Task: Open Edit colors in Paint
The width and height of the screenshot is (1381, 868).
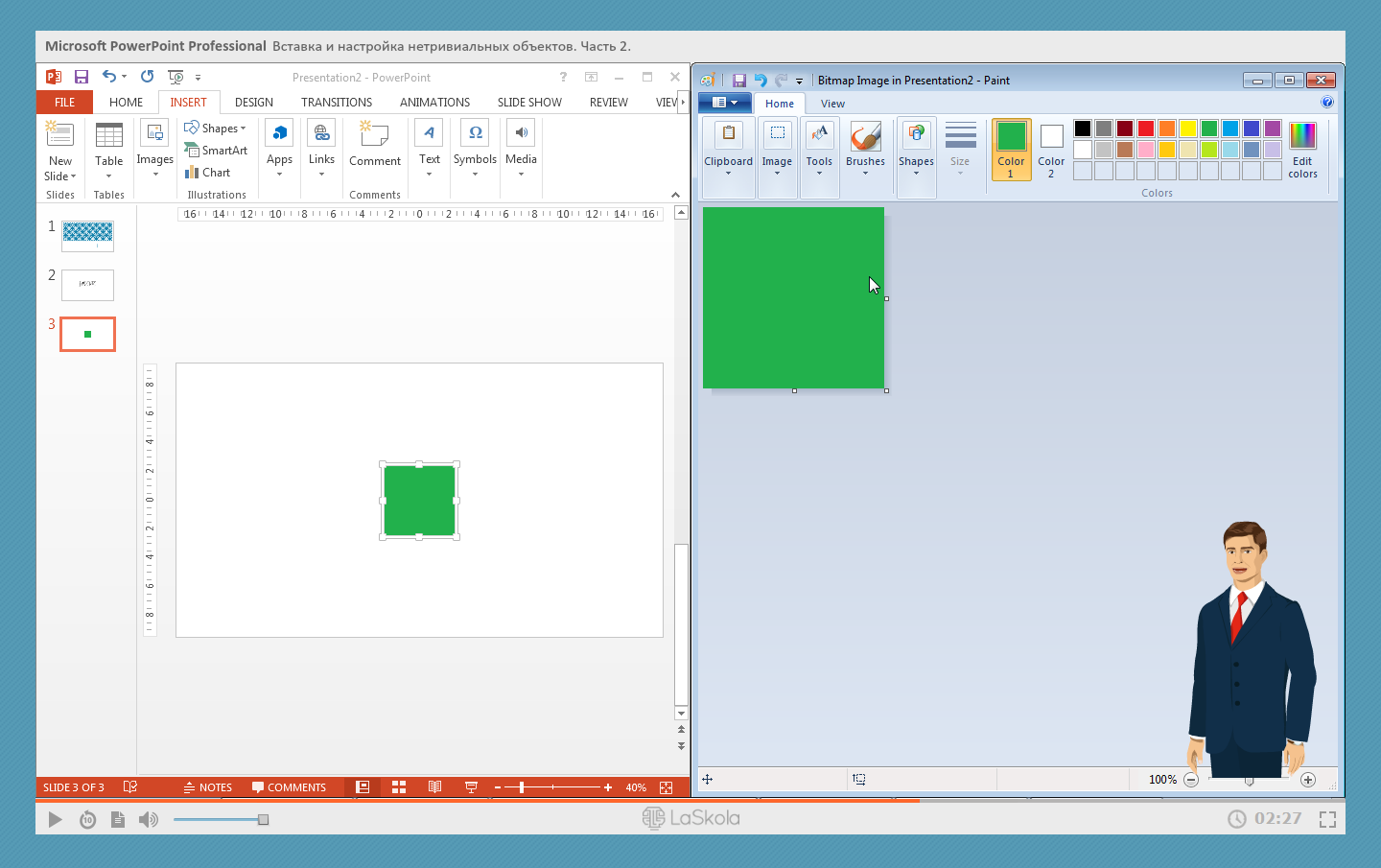Action: coord(1302,150)
